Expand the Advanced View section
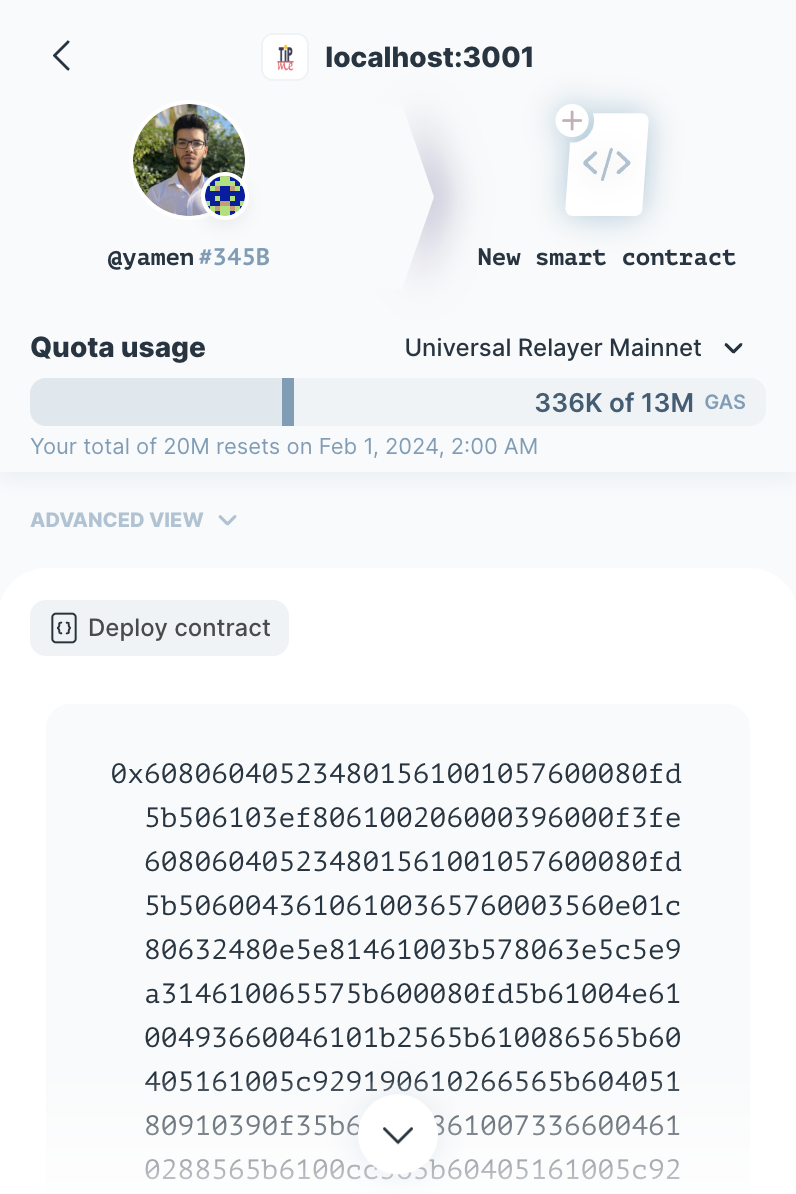 coord(133,520)
